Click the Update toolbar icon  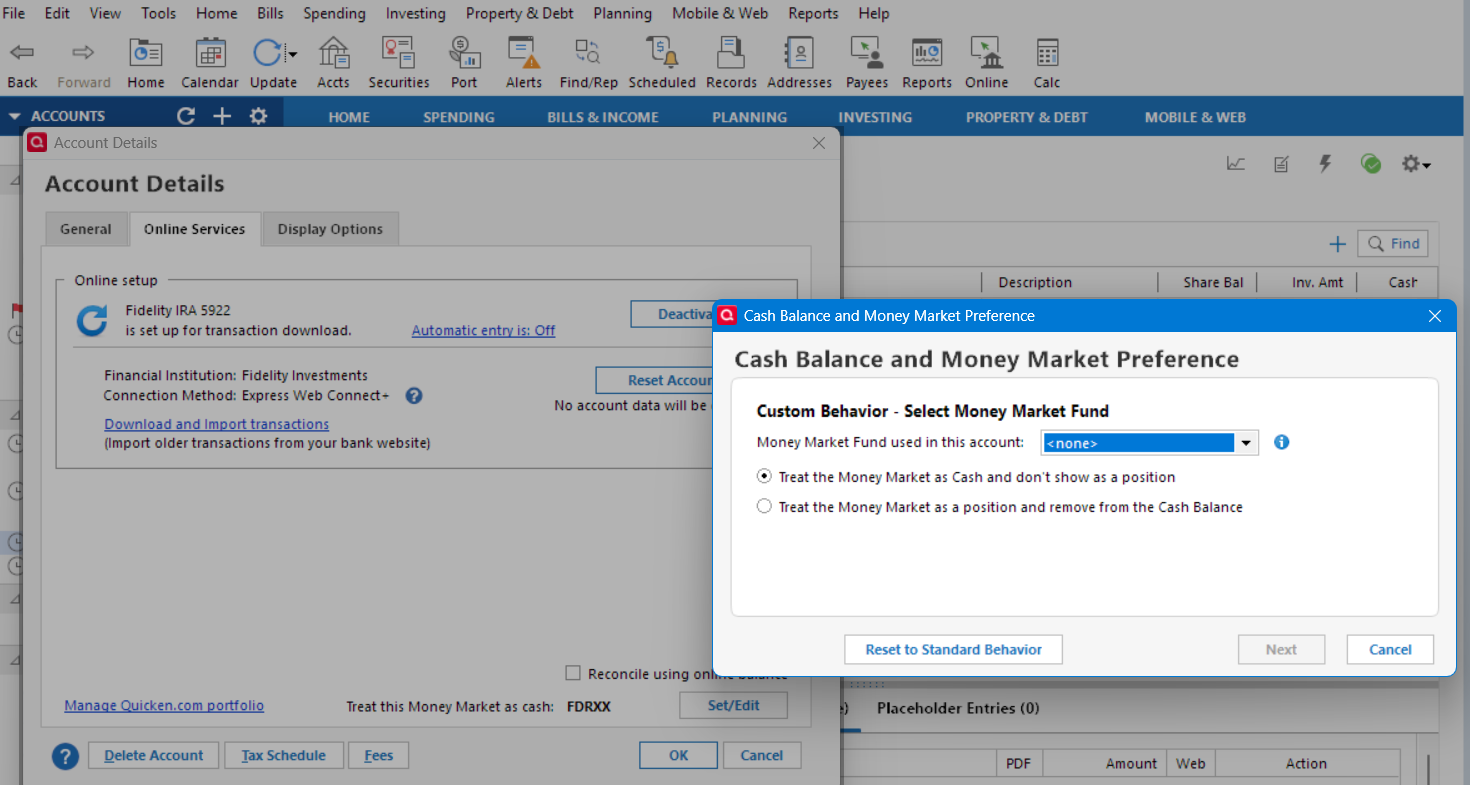click(x=268, y=53)
